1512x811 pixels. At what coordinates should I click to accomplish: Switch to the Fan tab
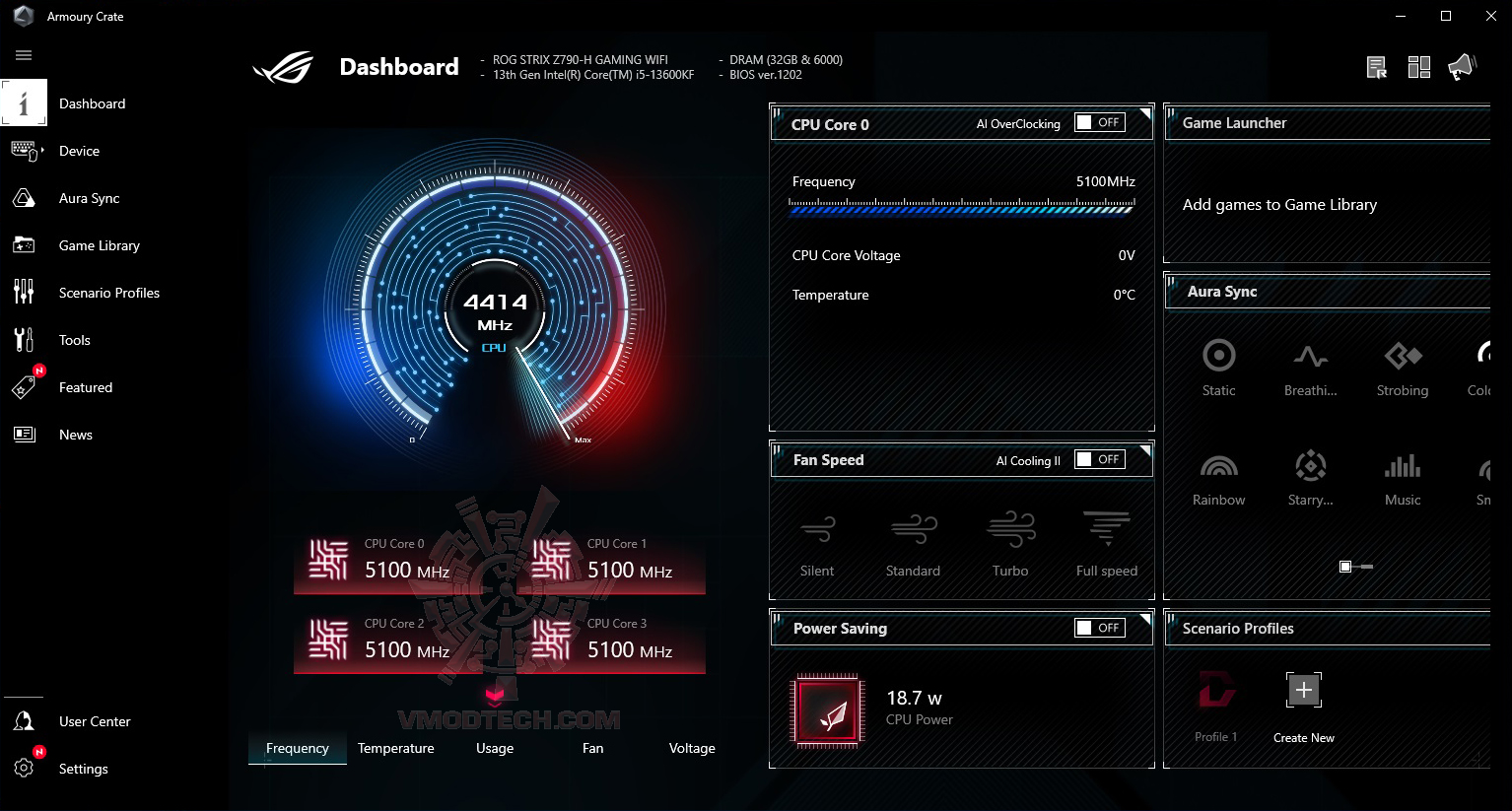coord(593,748)
